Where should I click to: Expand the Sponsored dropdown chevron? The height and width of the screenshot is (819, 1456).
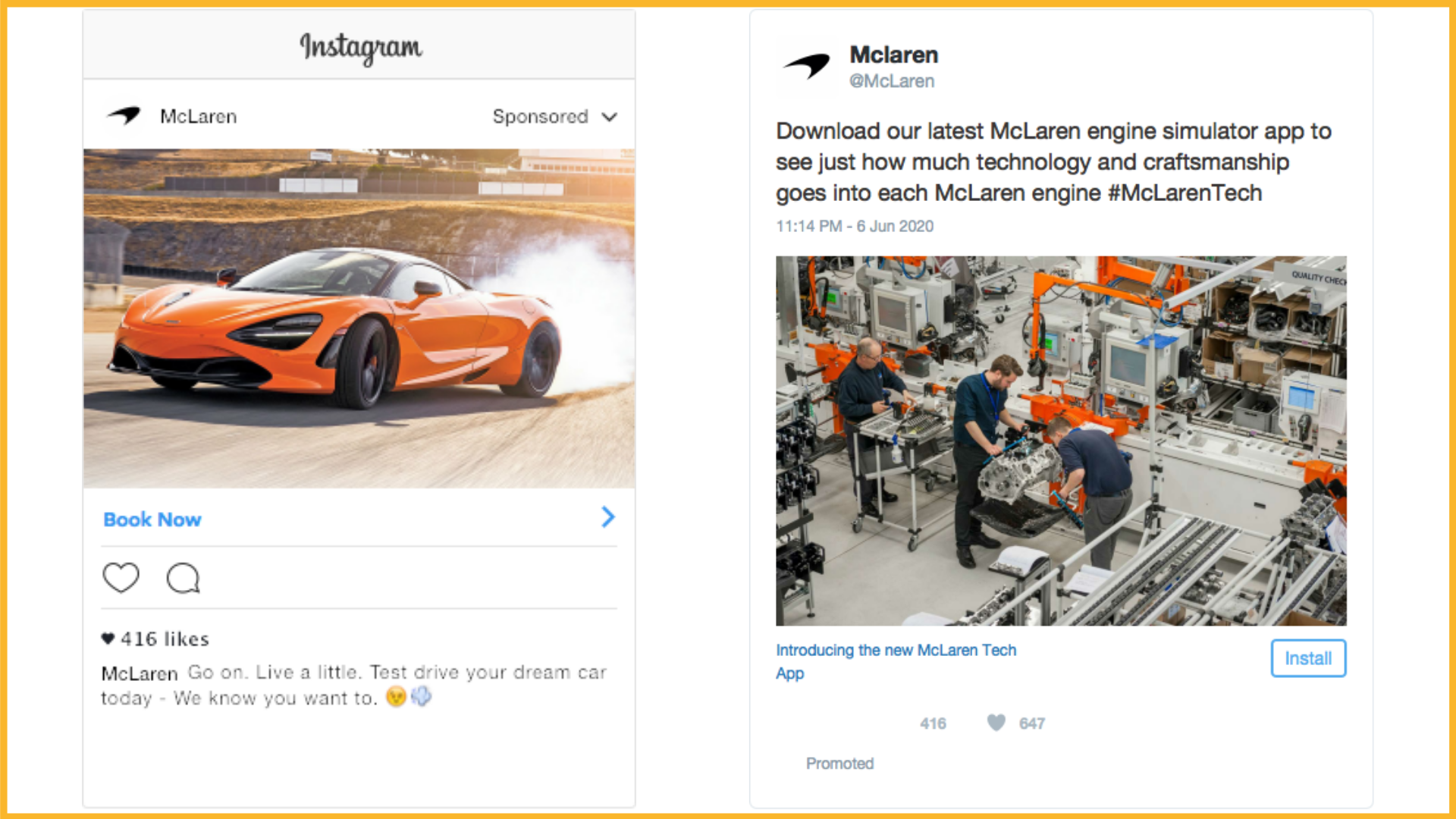tap(609, 117)
